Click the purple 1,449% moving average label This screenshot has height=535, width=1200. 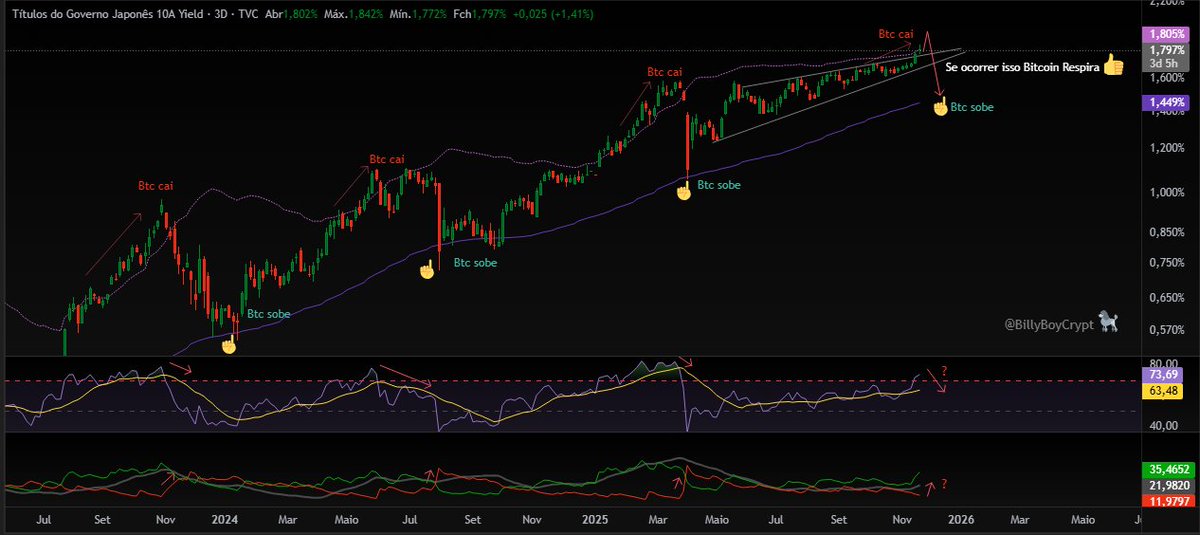[x=1168, y=102]
